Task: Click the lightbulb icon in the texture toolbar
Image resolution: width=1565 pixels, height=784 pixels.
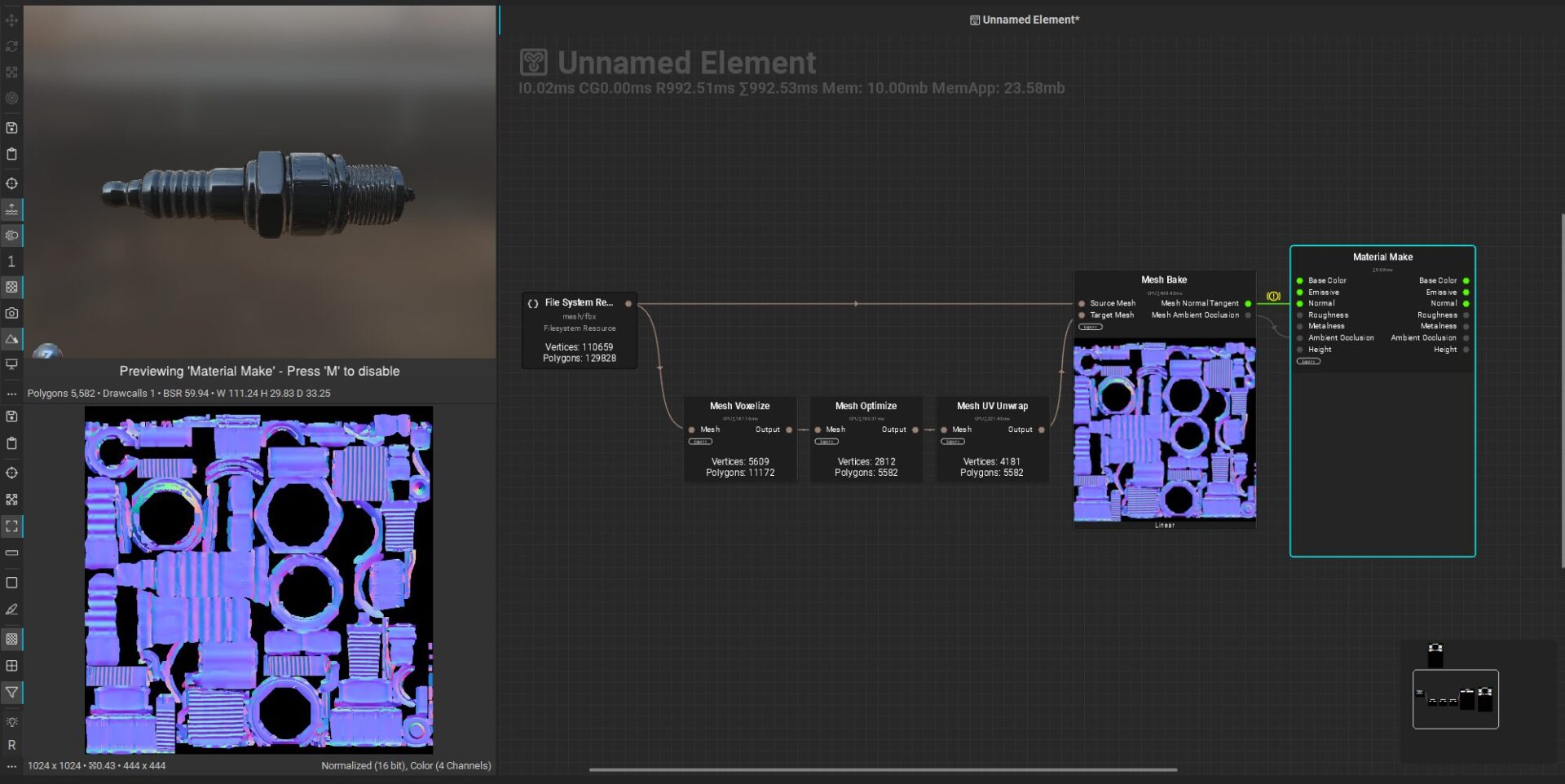Action: (11, 722)
